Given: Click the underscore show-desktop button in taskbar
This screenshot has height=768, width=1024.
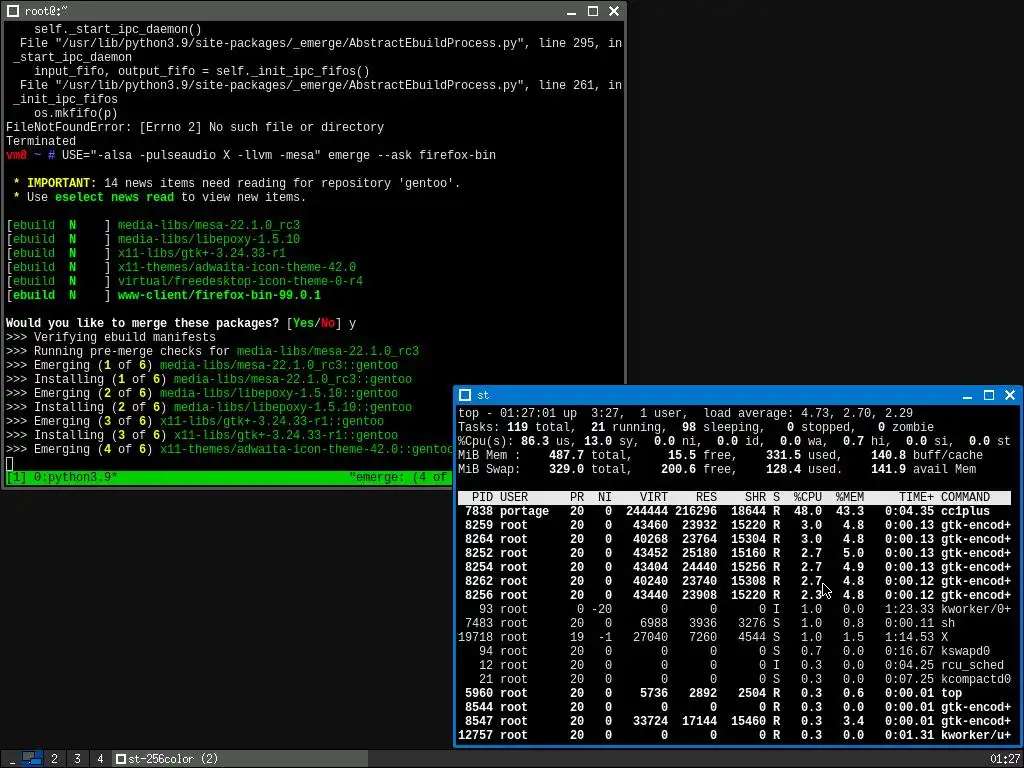Looking at the screenshot, I should point(11,759).
